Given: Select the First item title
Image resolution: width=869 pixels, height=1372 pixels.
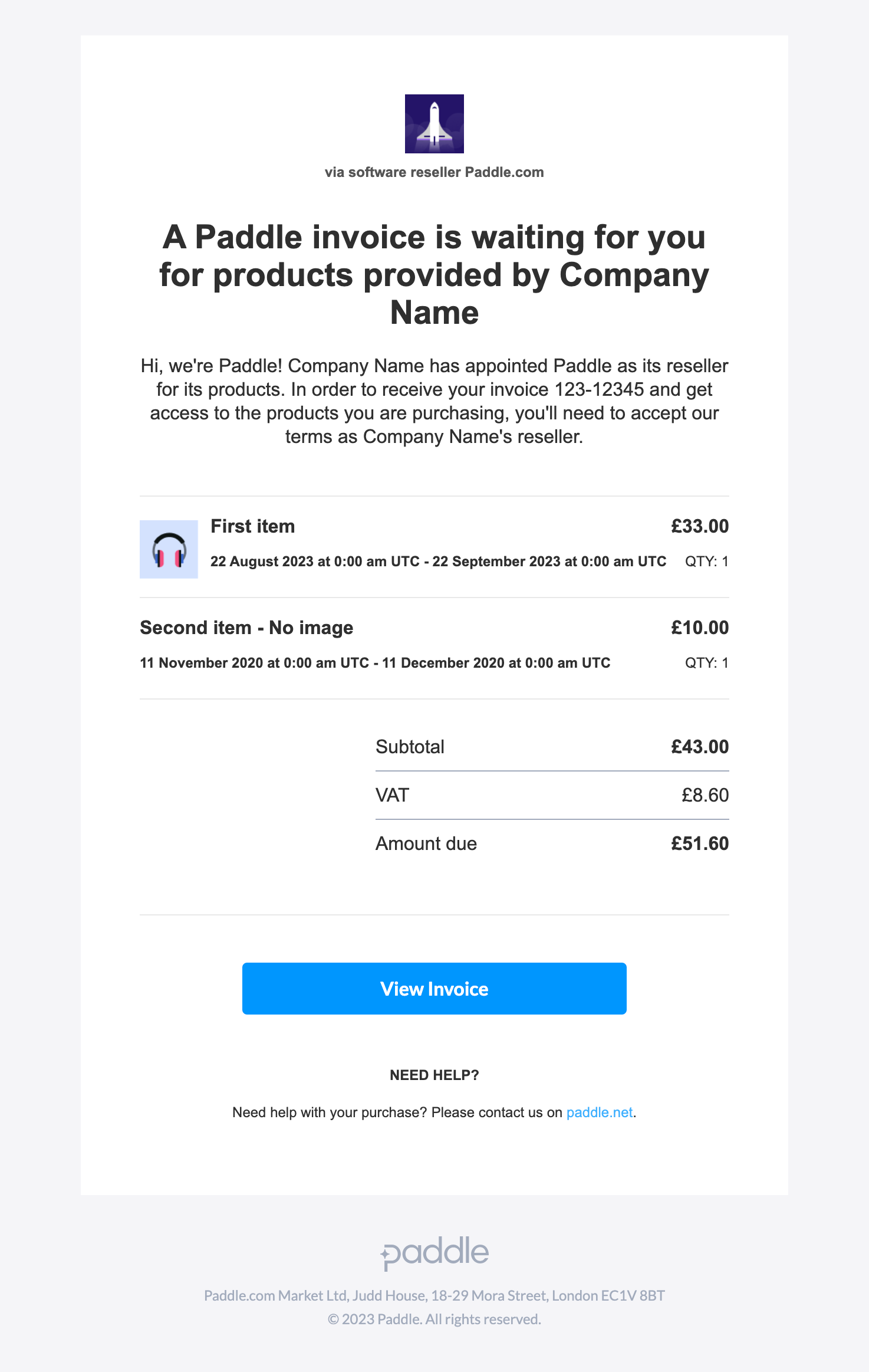Looking at the screenshot, I should 253,526.
